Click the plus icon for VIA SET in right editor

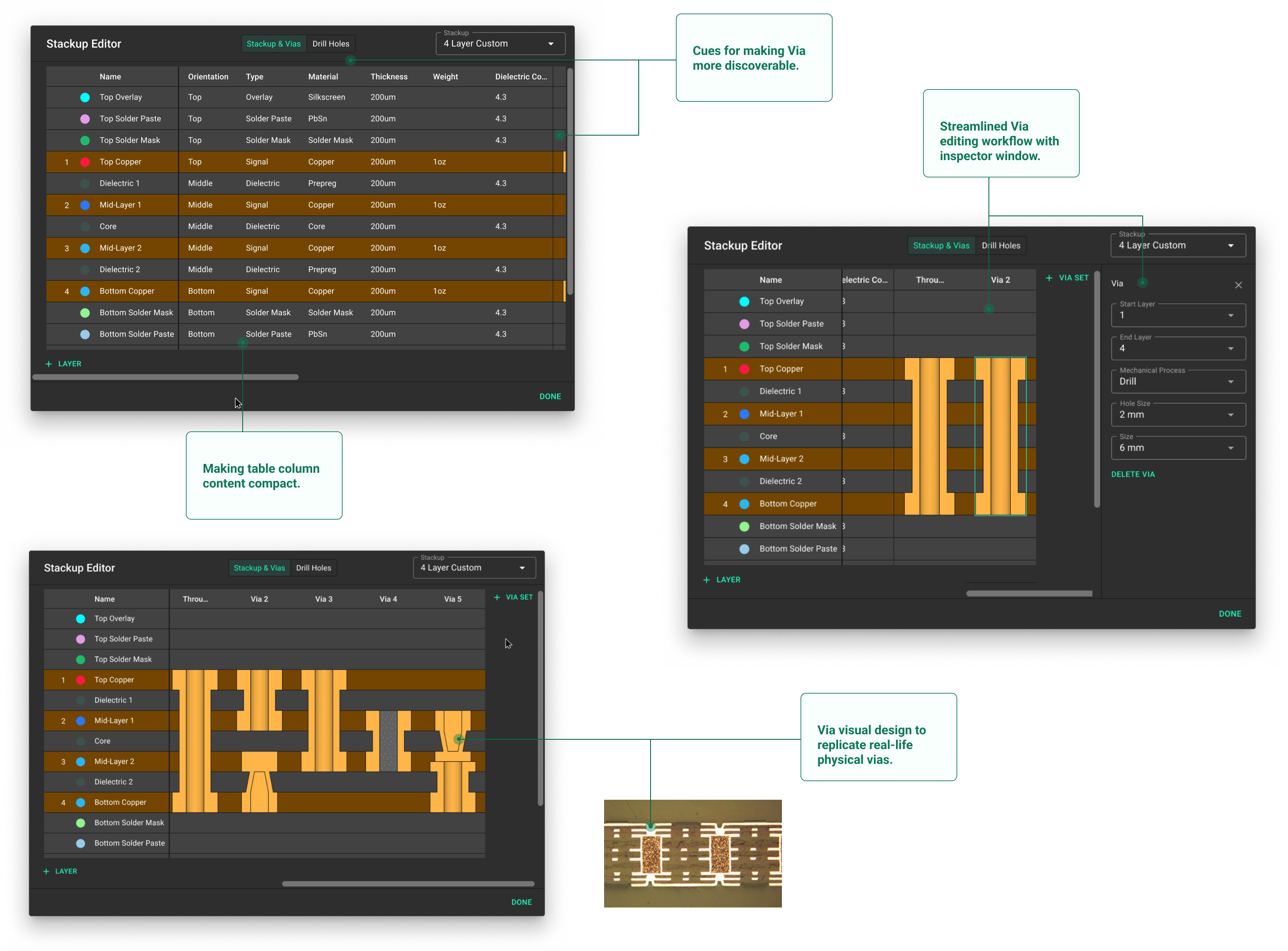(x=1048, y=278)
